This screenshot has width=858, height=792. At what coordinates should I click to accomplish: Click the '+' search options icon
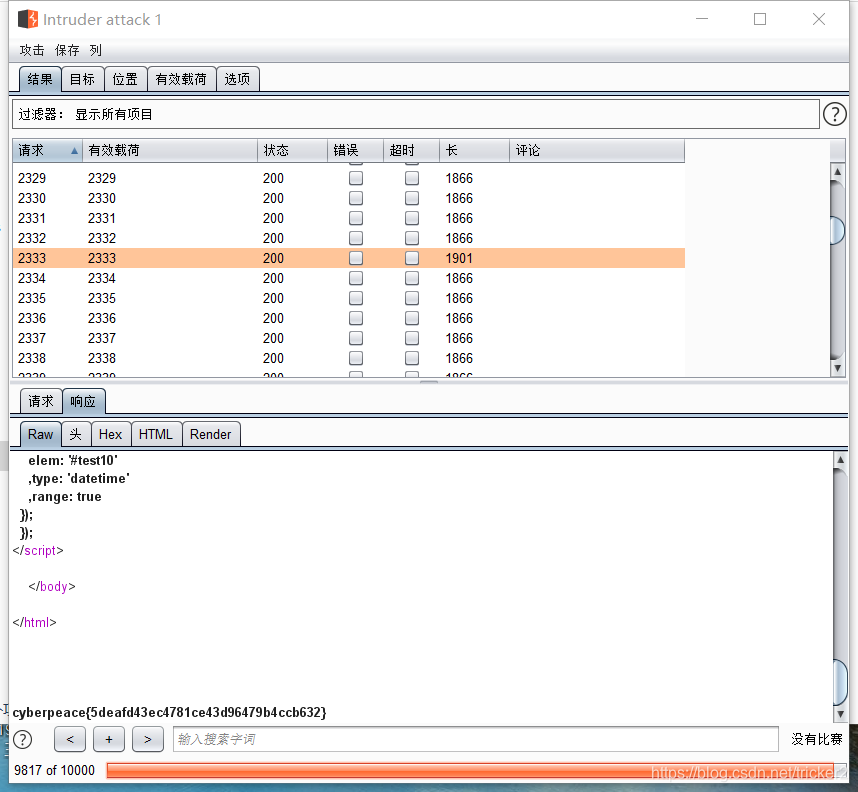coord(108,739)
